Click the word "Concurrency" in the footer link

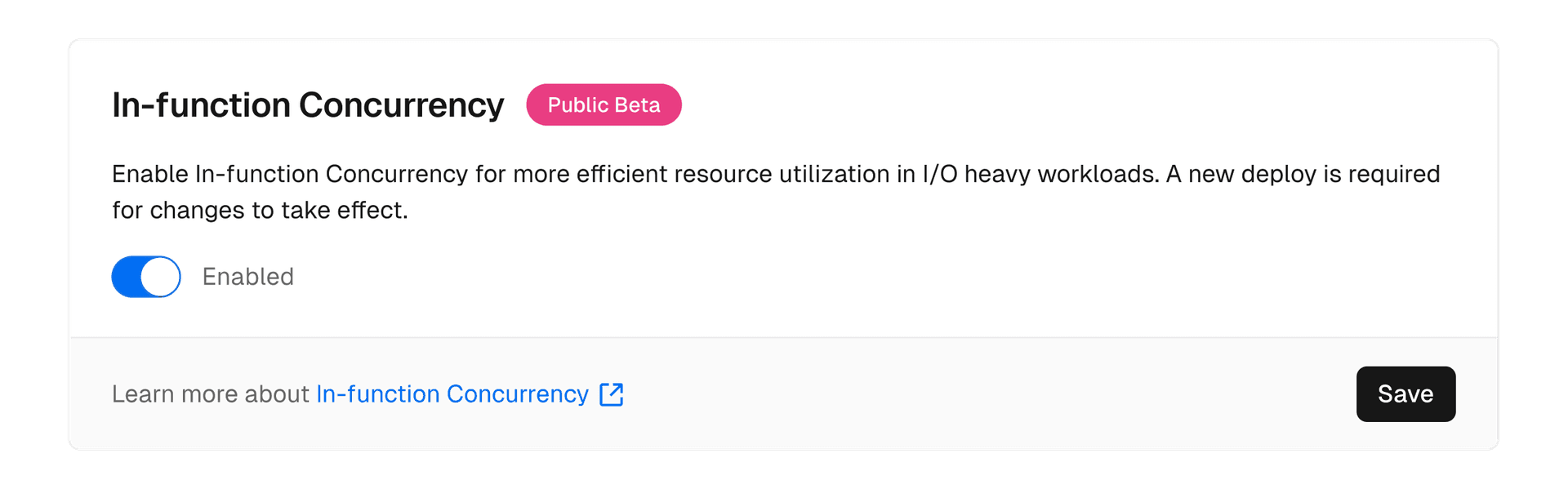point(518,394)
